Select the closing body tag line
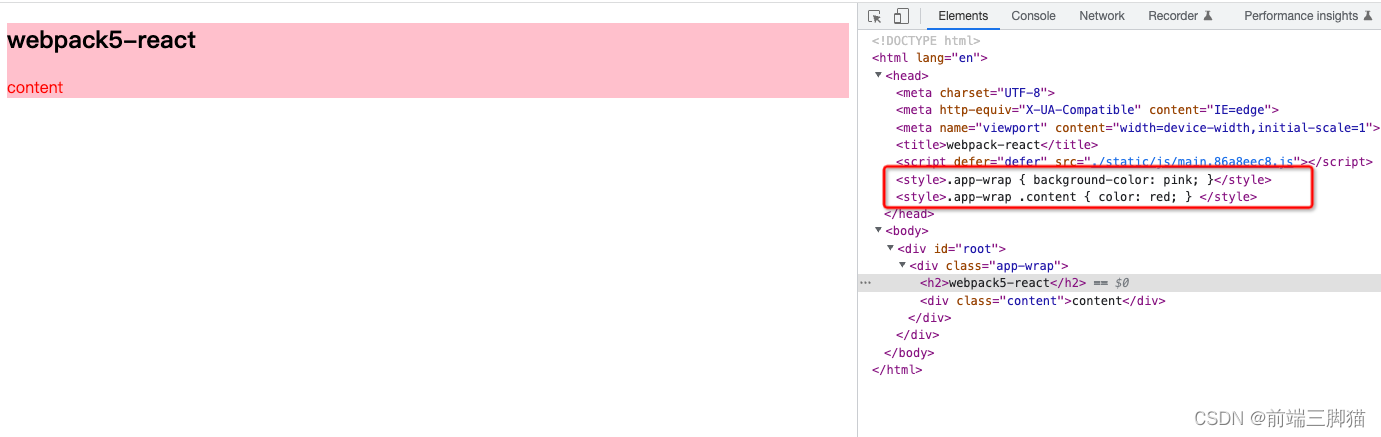The width and height of the screenshot is (1381, 437). 909,353
